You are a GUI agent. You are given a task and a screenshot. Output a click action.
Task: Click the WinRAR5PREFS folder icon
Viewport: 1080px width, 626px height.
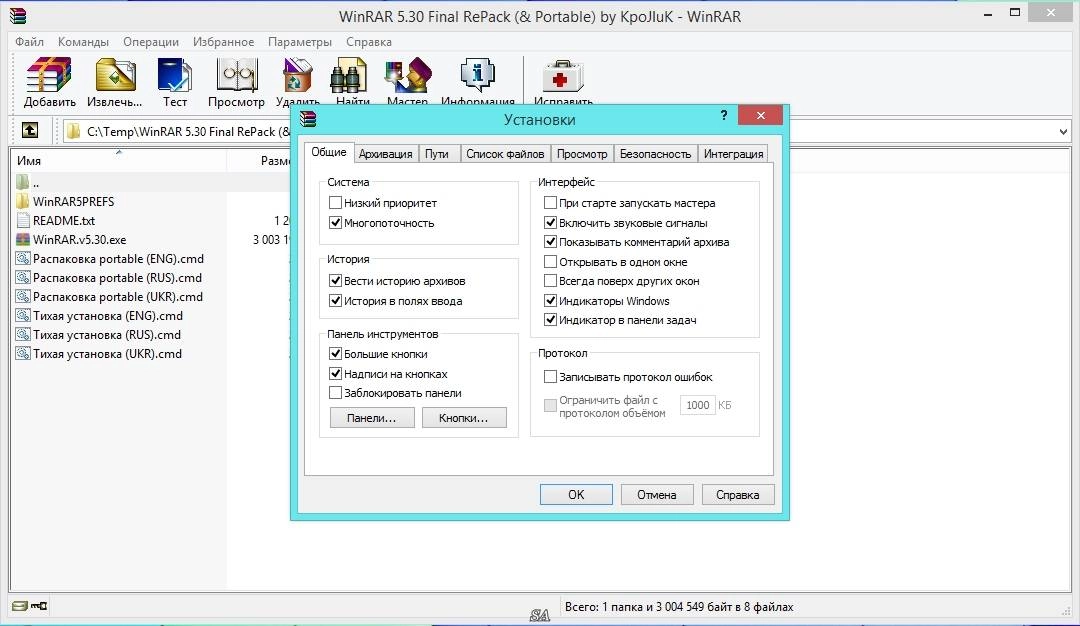(23, 201)
